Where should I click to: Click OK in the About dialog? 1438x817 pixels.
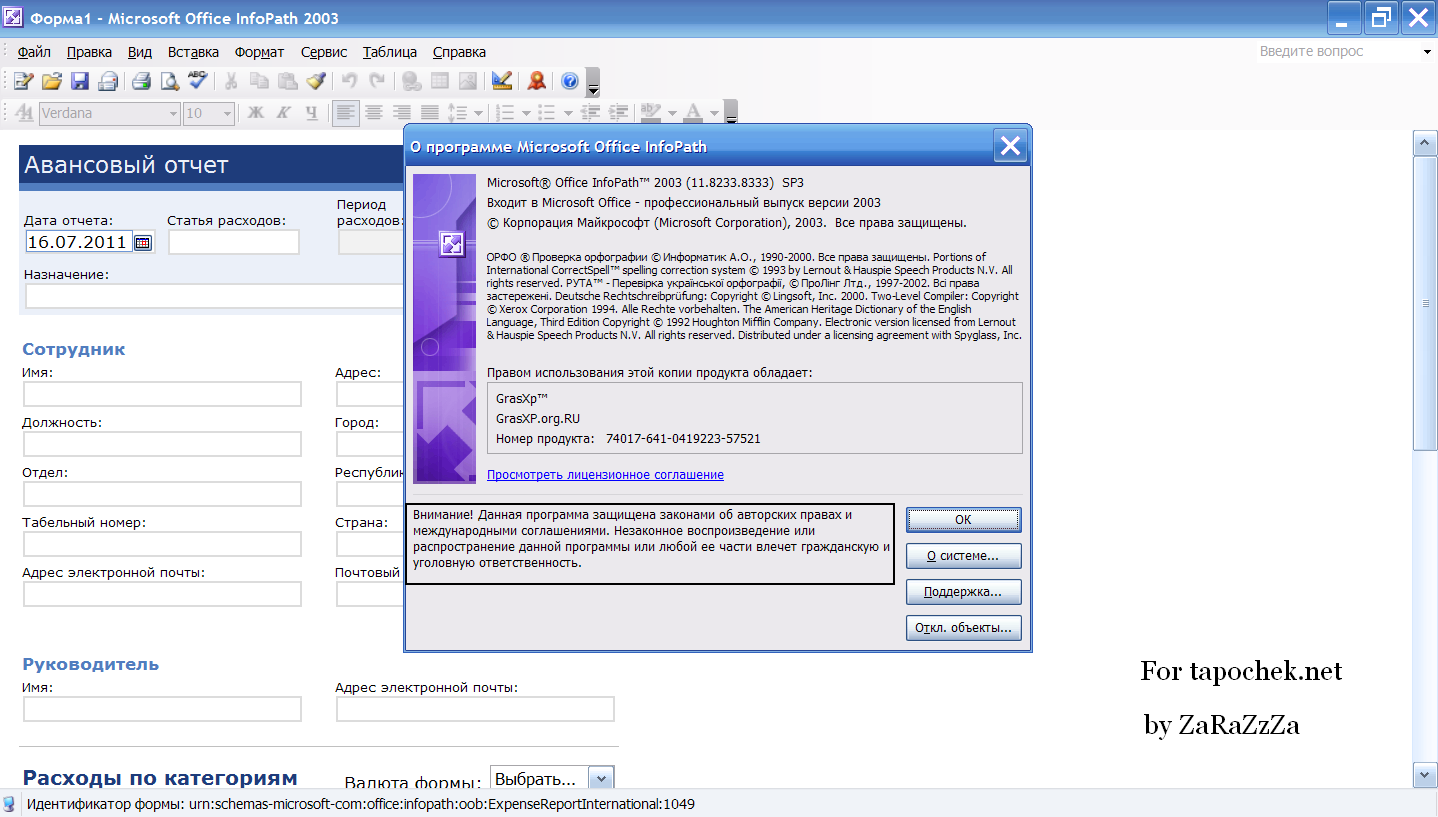coord(963,519)
